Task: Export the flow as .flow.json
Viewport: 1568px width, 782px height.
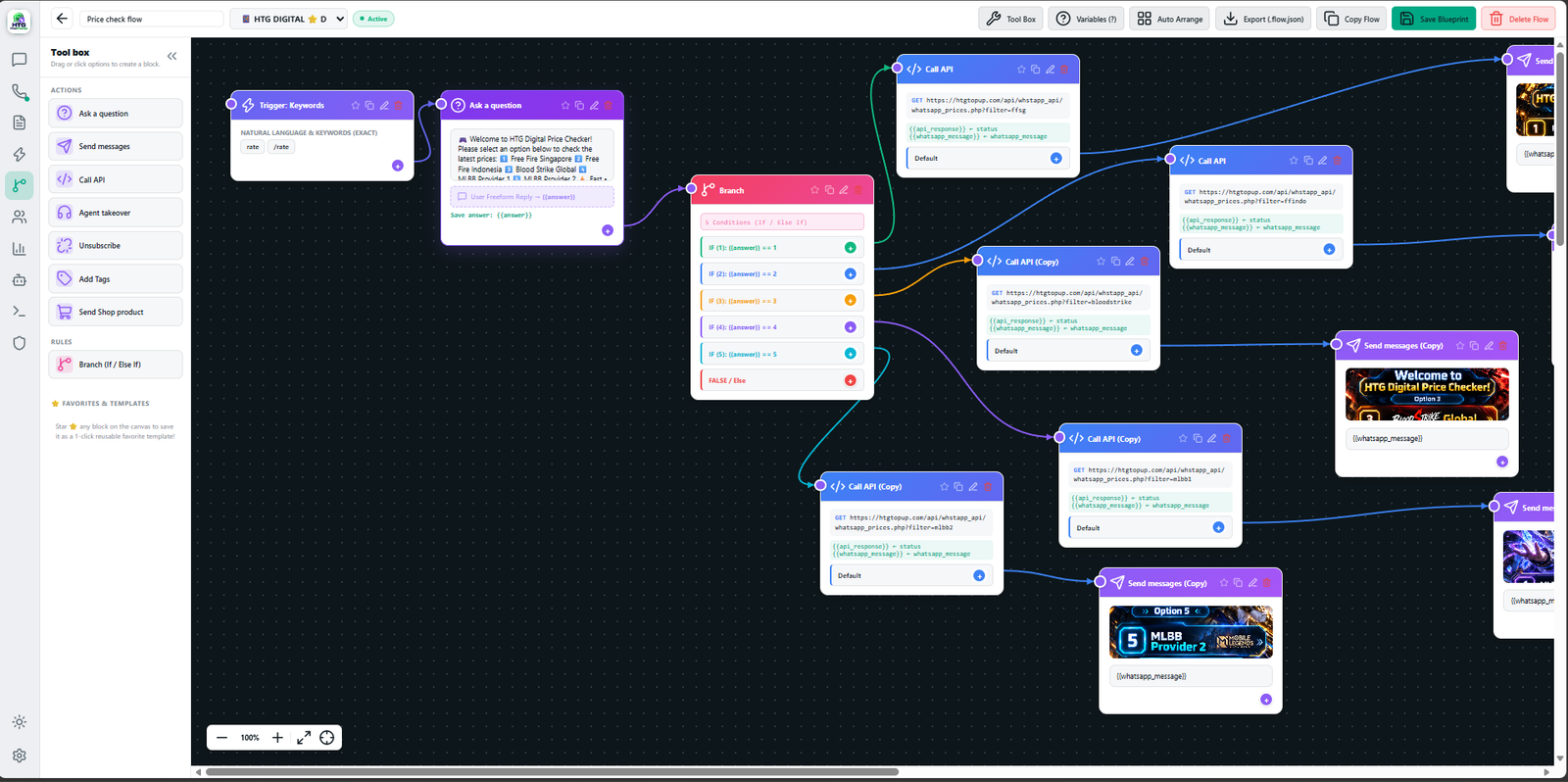Action: point(1263,19)
